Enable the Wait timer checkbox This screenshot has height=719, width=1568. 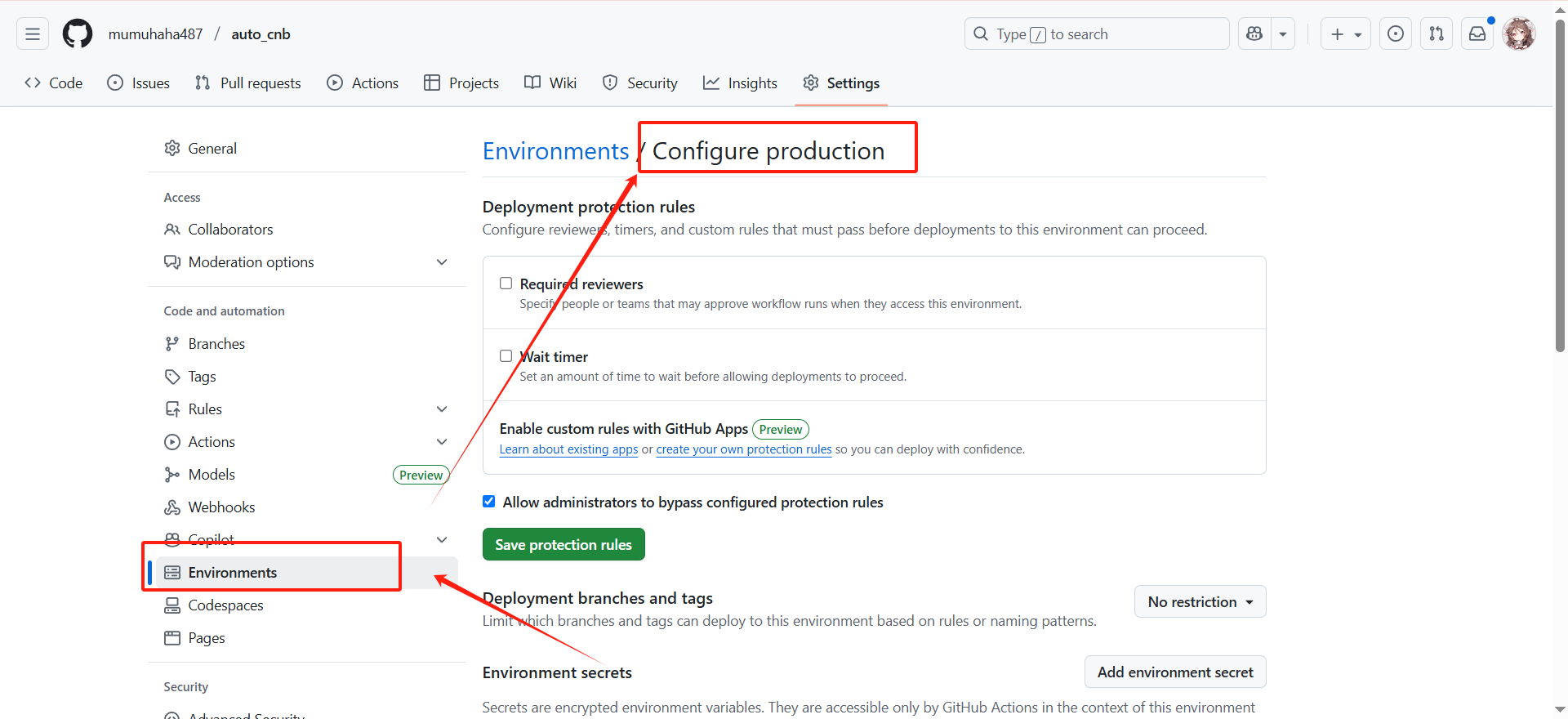pyautogui.click(x=506, y=356)
